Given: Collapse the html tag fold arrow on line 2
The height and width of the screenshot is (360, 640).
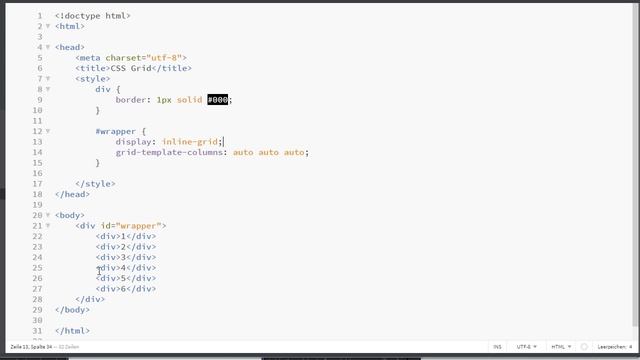Looking at the screenshot, I should [x=48, y=26].
